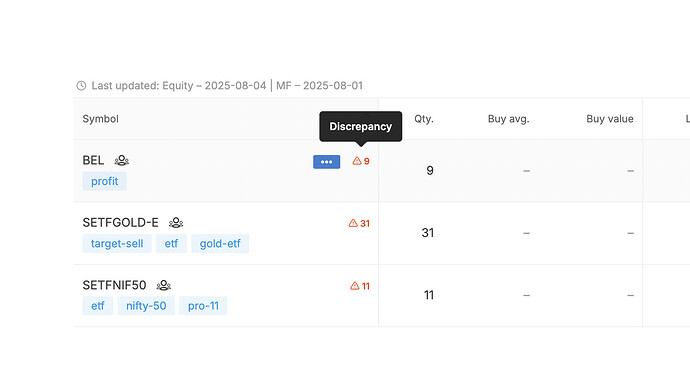Click the gold-etf tag
Viewport: 690px width, 371px height.
(x=220, y=243)
